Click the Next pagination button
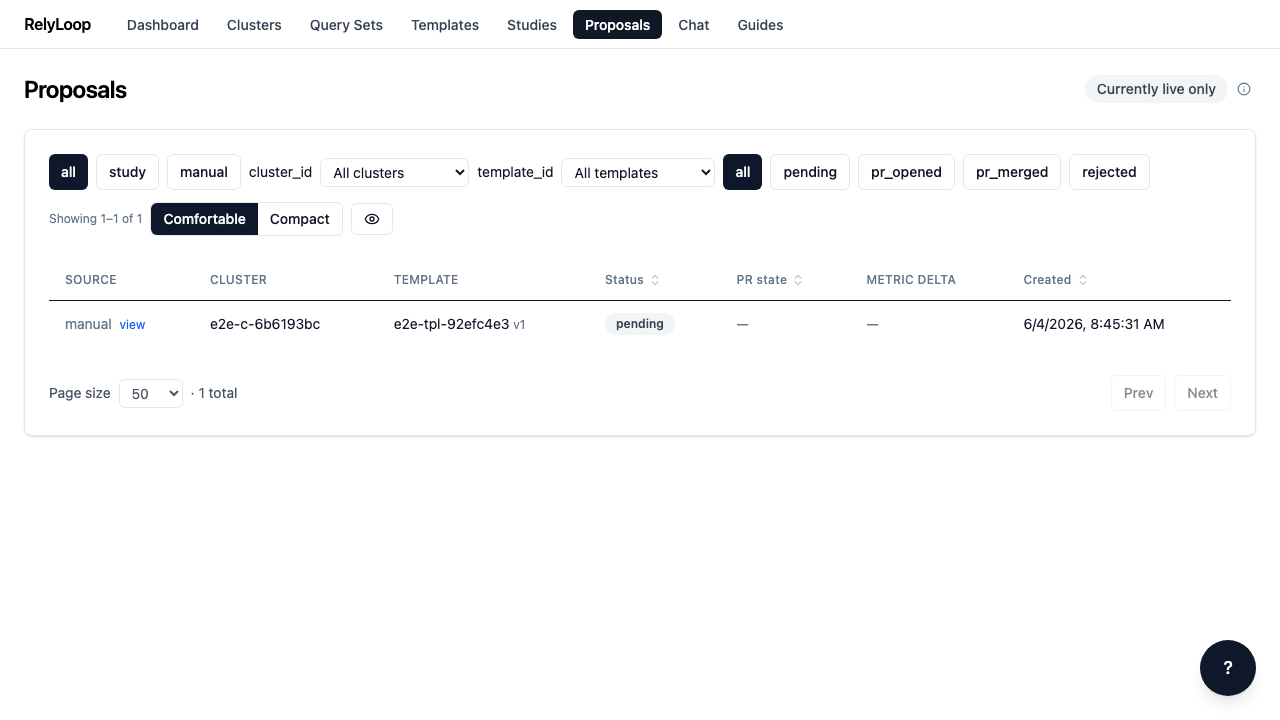This screenshot has width=1280, height=720. [1202, 393]
